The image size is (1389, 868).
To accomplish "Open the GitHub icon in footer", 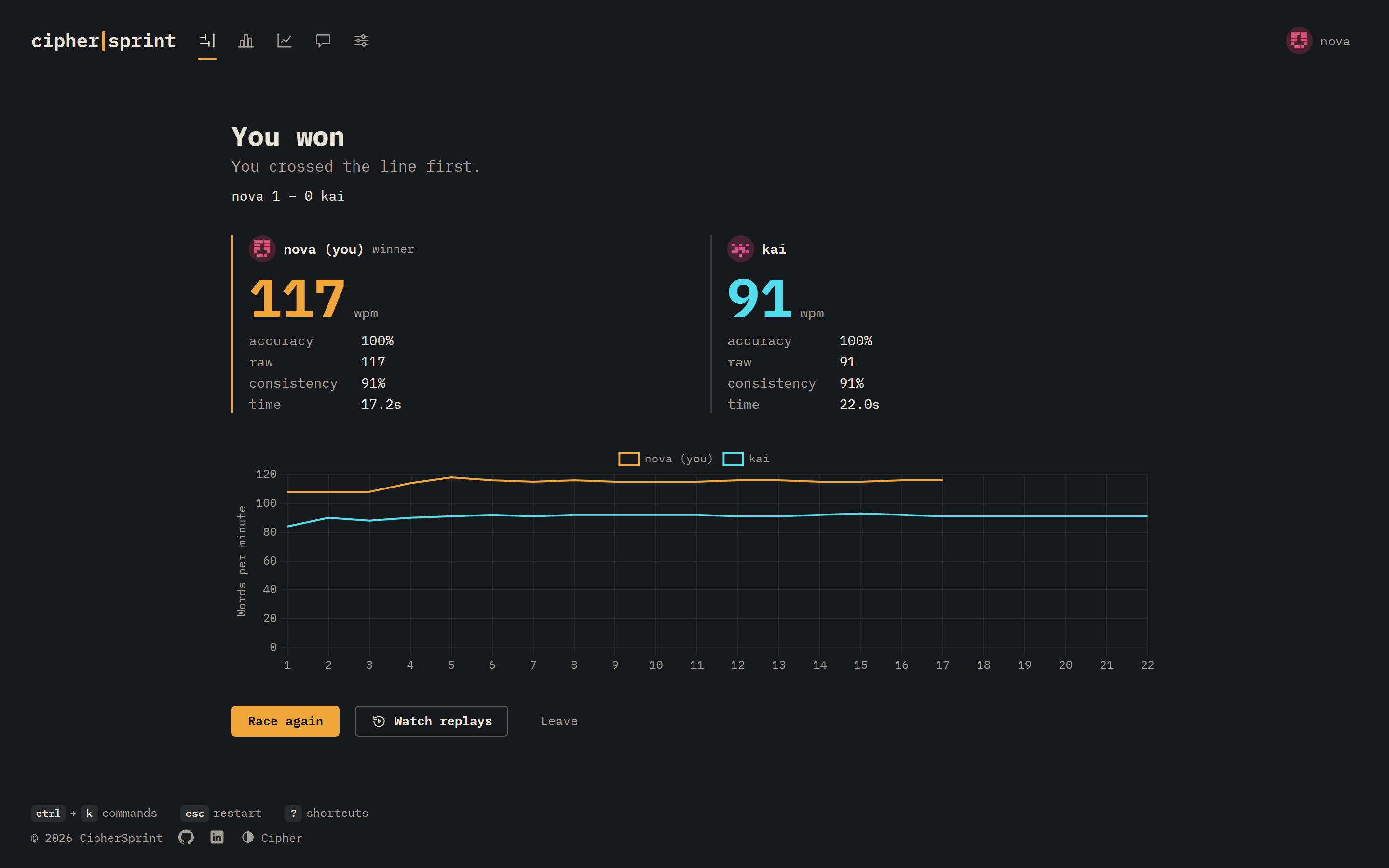I will point(186,837).
